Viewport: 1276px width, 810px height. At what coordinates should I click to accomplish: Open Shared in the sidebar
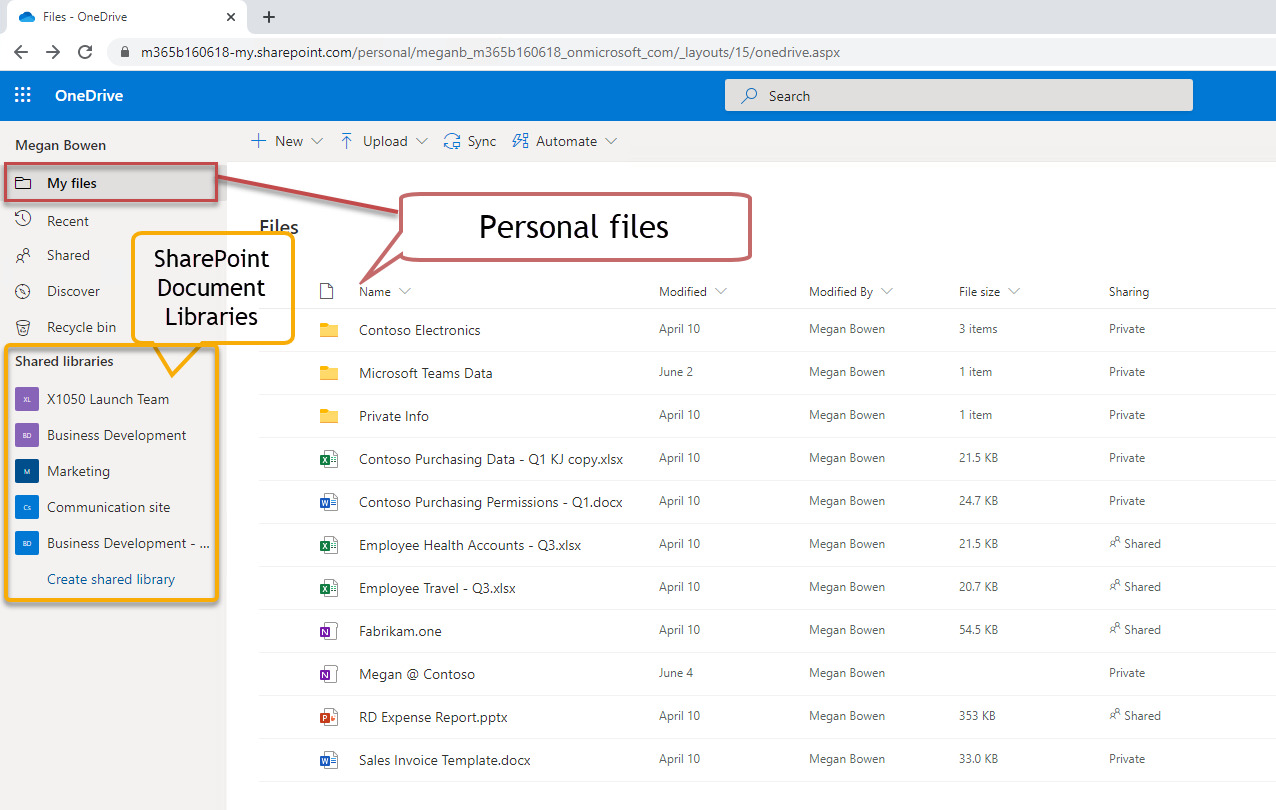pyautogui.click(x=68, y=255)
